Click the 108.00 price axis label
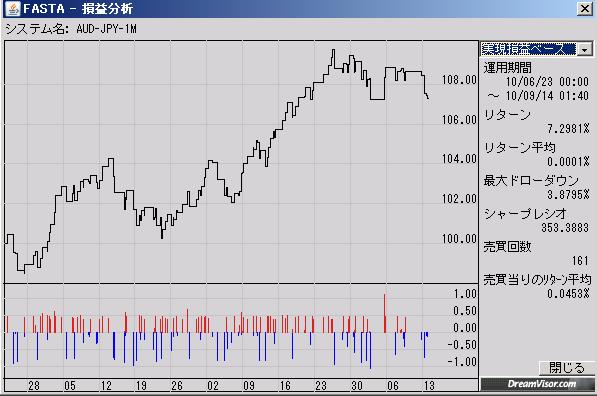This screenshot has width=597, height=396. 459,80
